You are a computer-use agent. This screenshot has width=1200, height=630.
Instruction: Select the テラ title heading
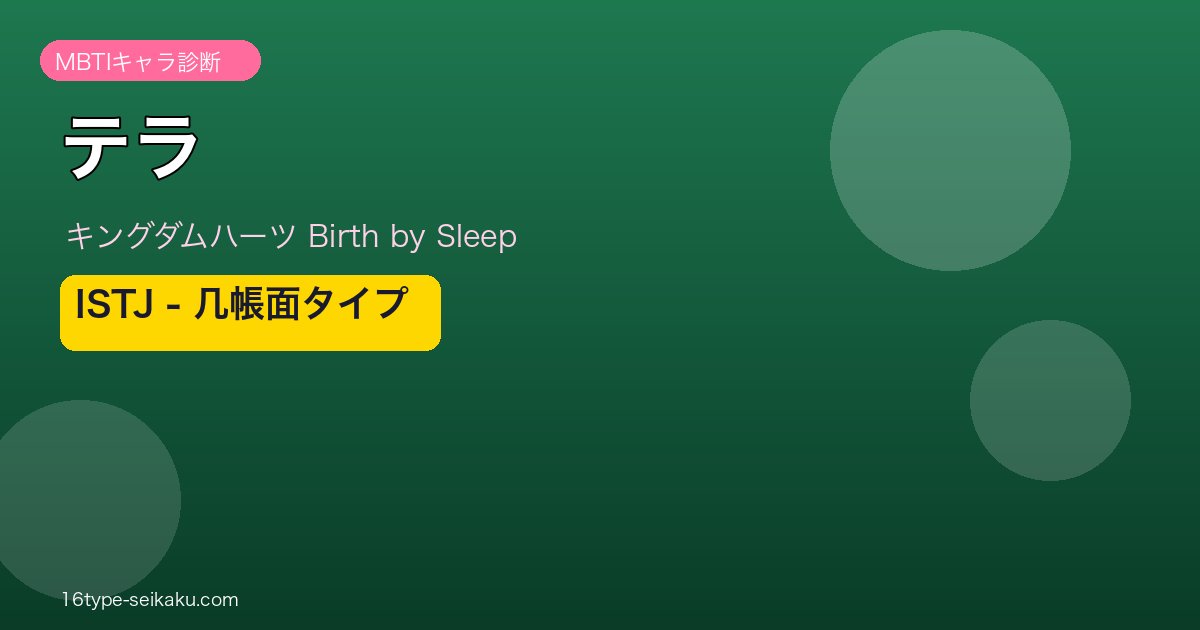[132, 146]
